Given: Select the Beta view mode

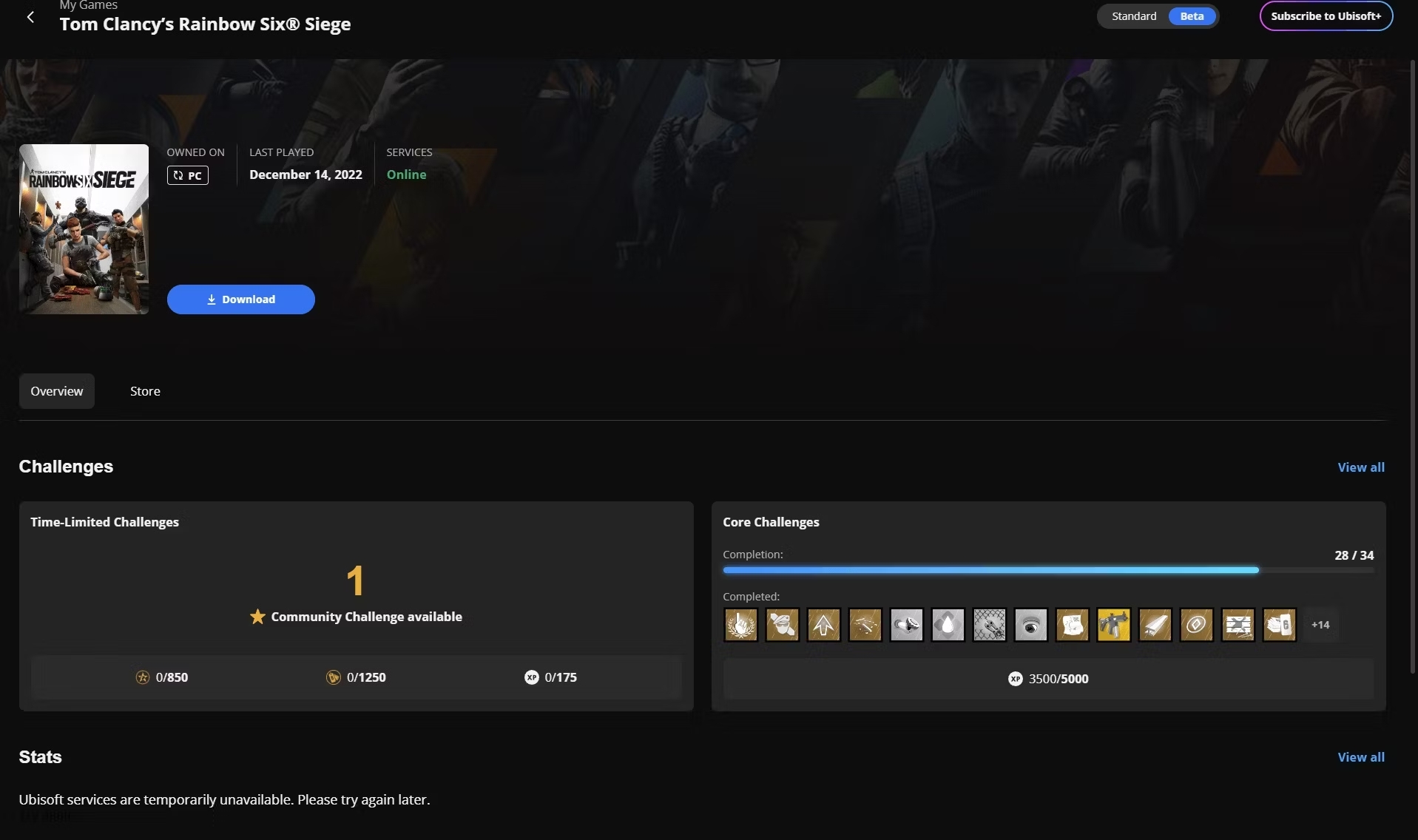Looking at the screenshot, I should [1191, 16].
